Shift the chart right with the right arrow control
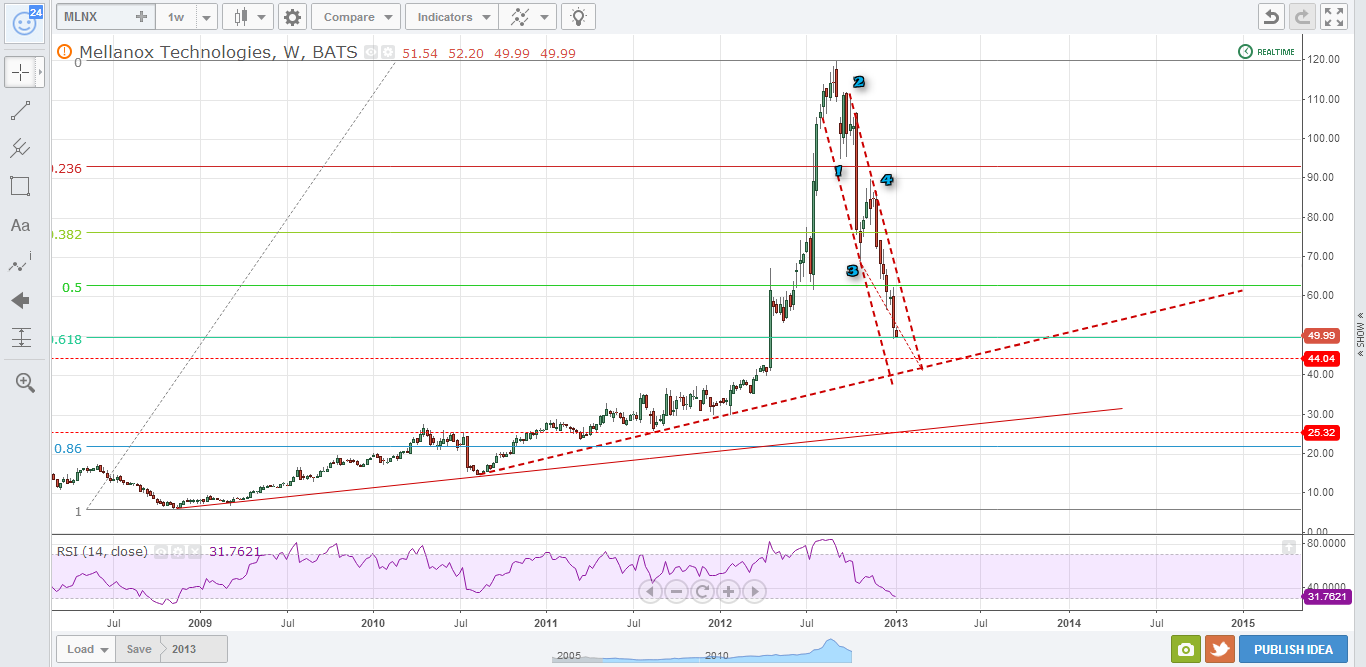Viewport: 1366px width, 667px height. (x=754, y=591)
